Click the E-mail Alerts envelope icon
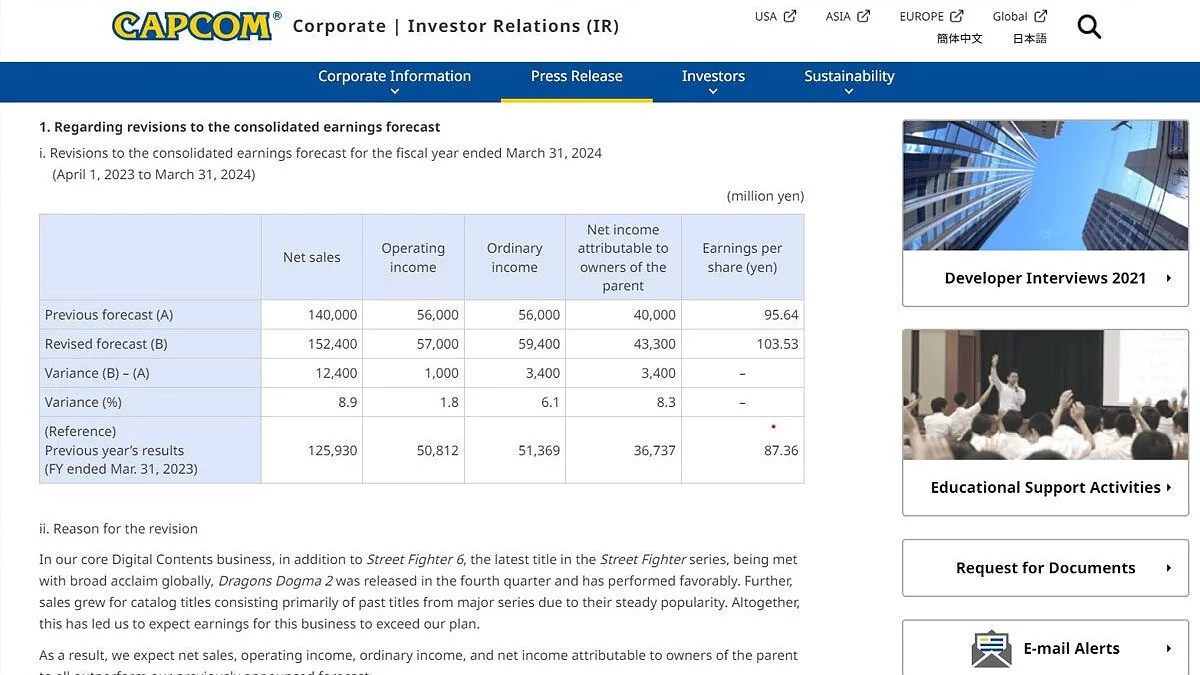This screenshot has height=675, width=1200. (x=991, y=649)
